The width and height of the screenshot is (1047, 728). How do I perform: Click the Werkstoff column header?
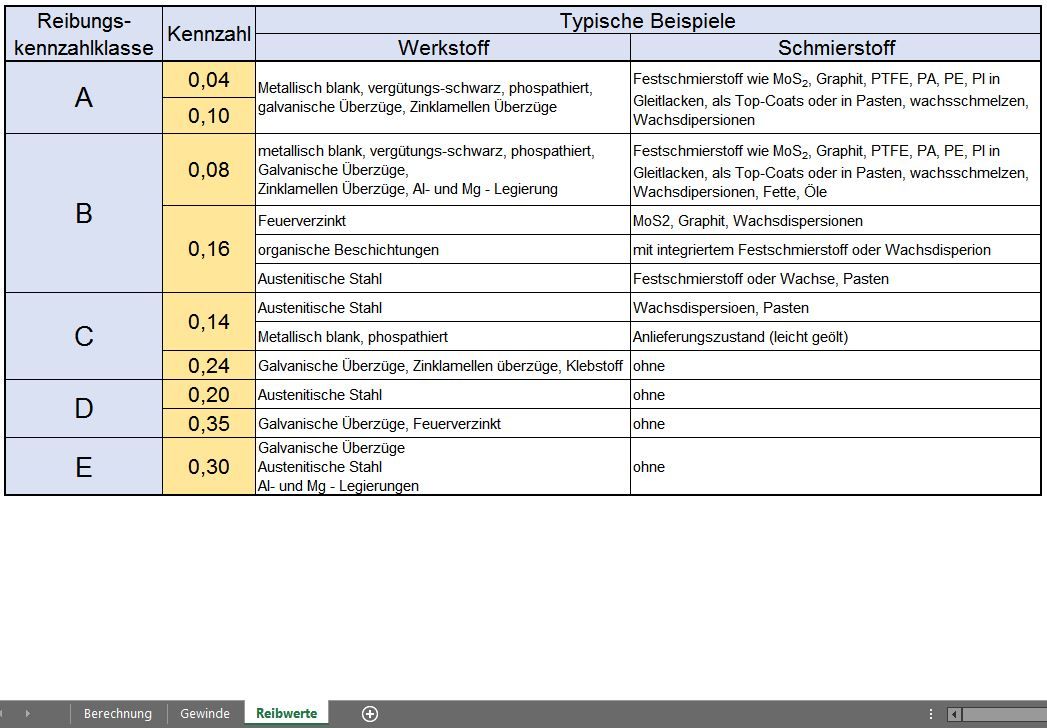(x=443, y=47)
